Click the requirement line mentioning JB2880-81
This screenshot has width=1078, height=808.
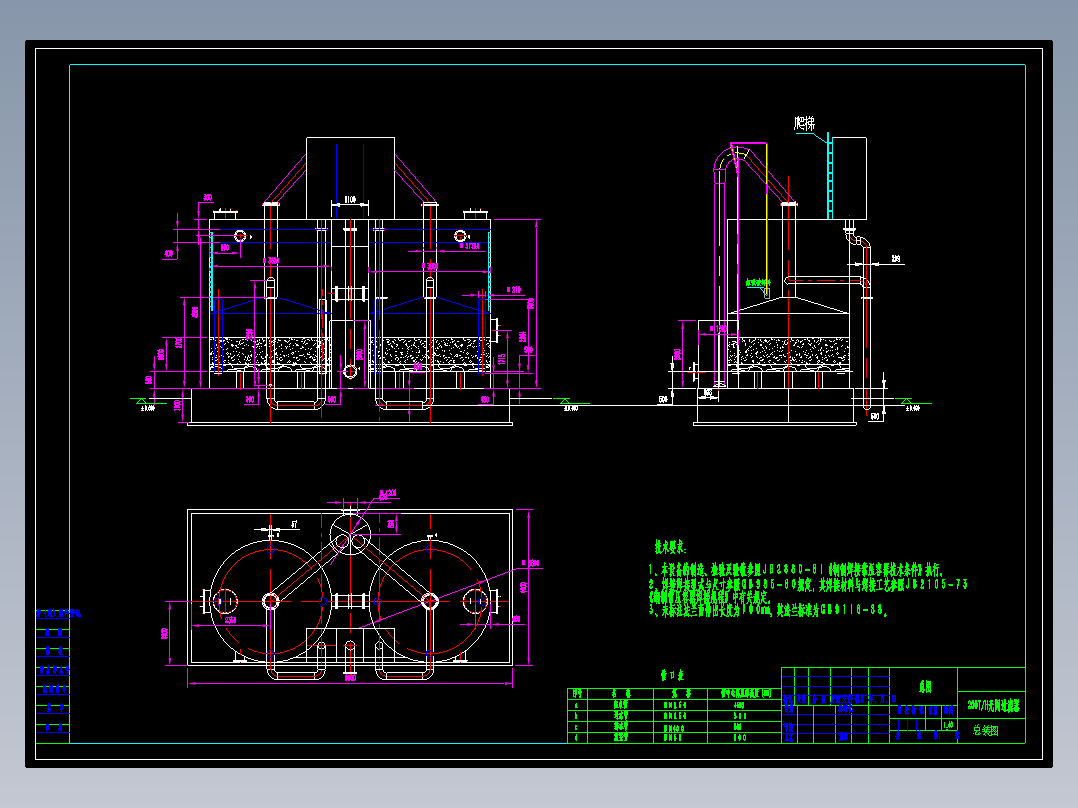[797, 570]
